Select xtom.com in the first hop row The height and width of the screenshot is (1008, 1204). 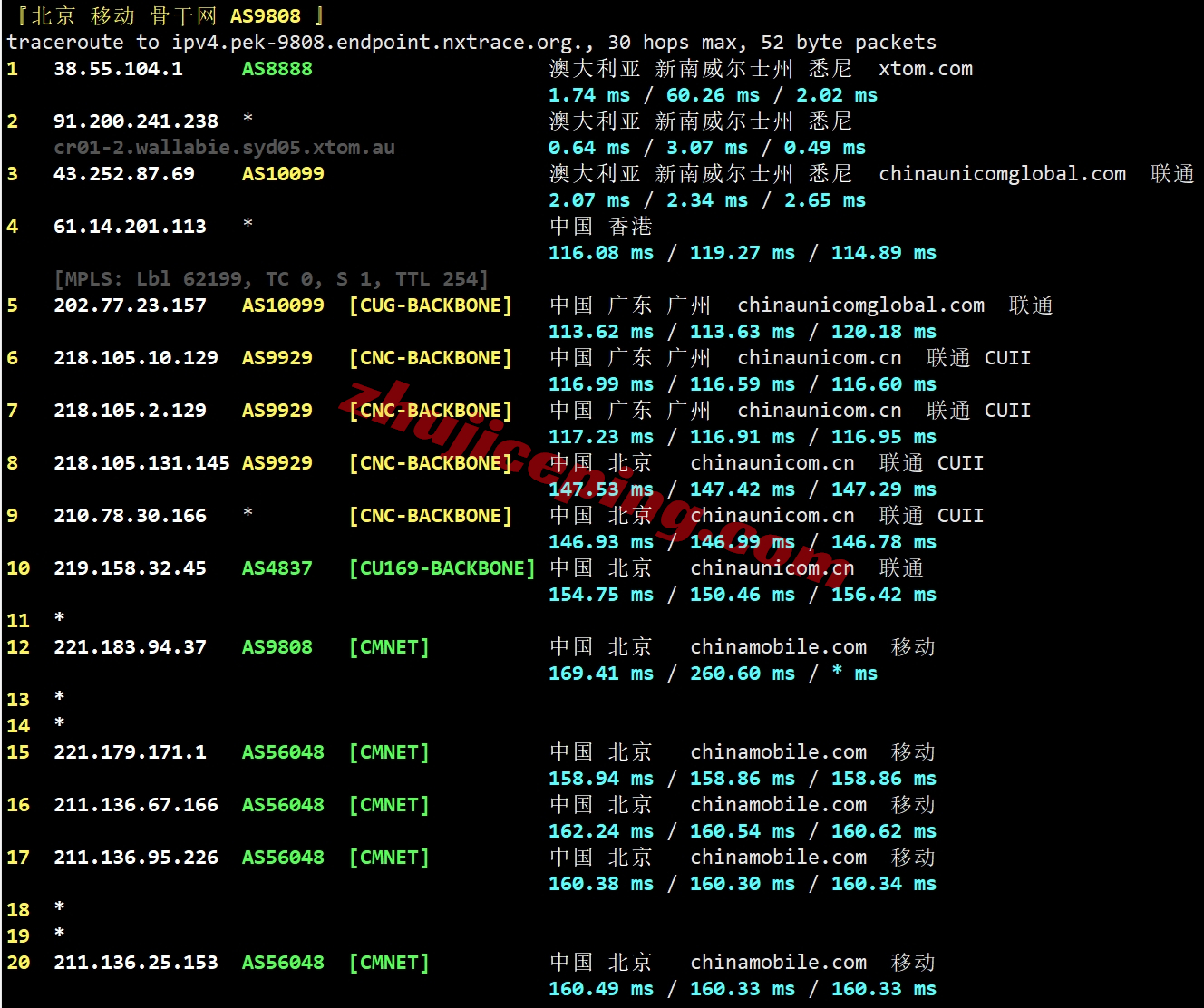click(926, 69)
